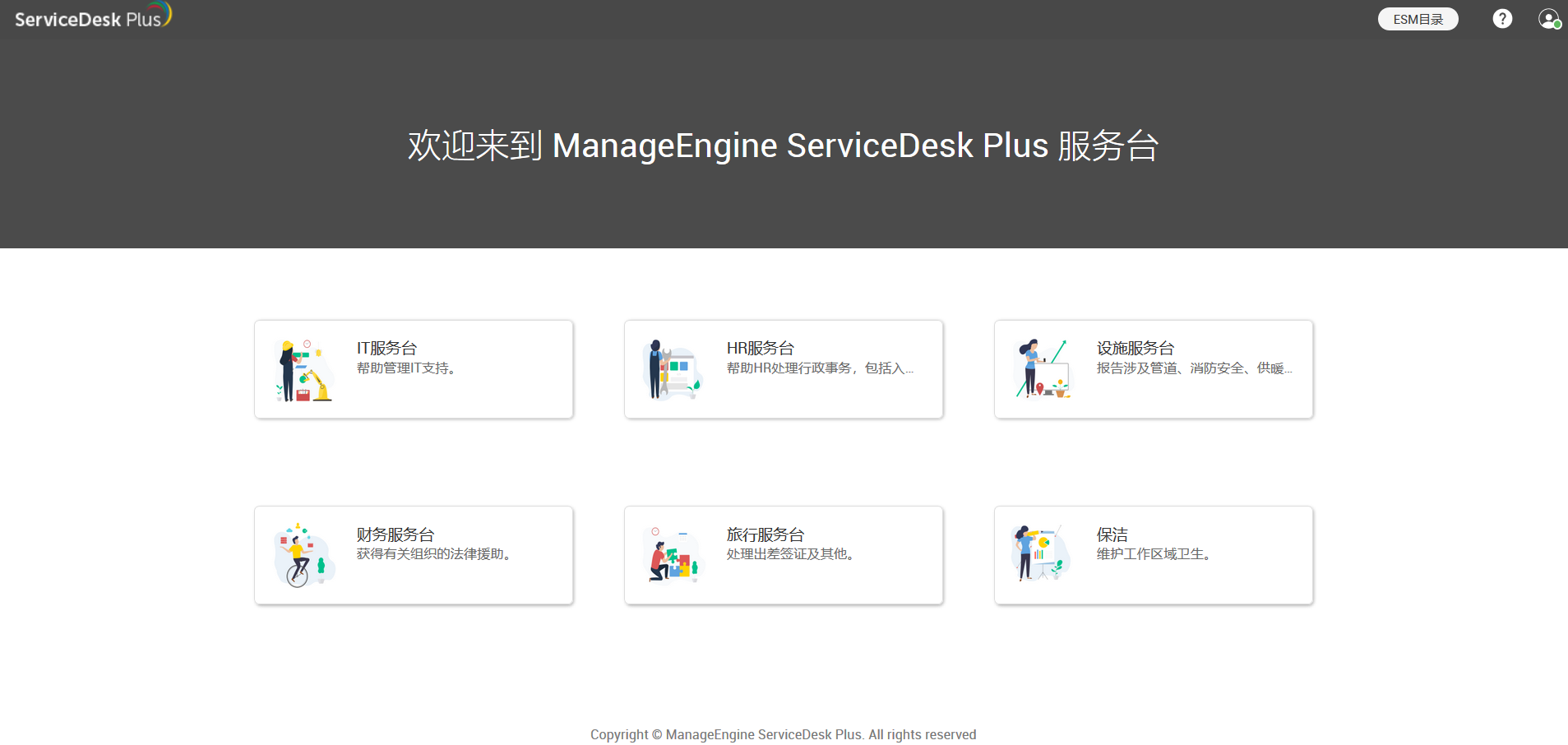Click the 获得有关组织的法律援助。 description
1568x745 pixels.
pyautogui.click(x=434, y=554)
